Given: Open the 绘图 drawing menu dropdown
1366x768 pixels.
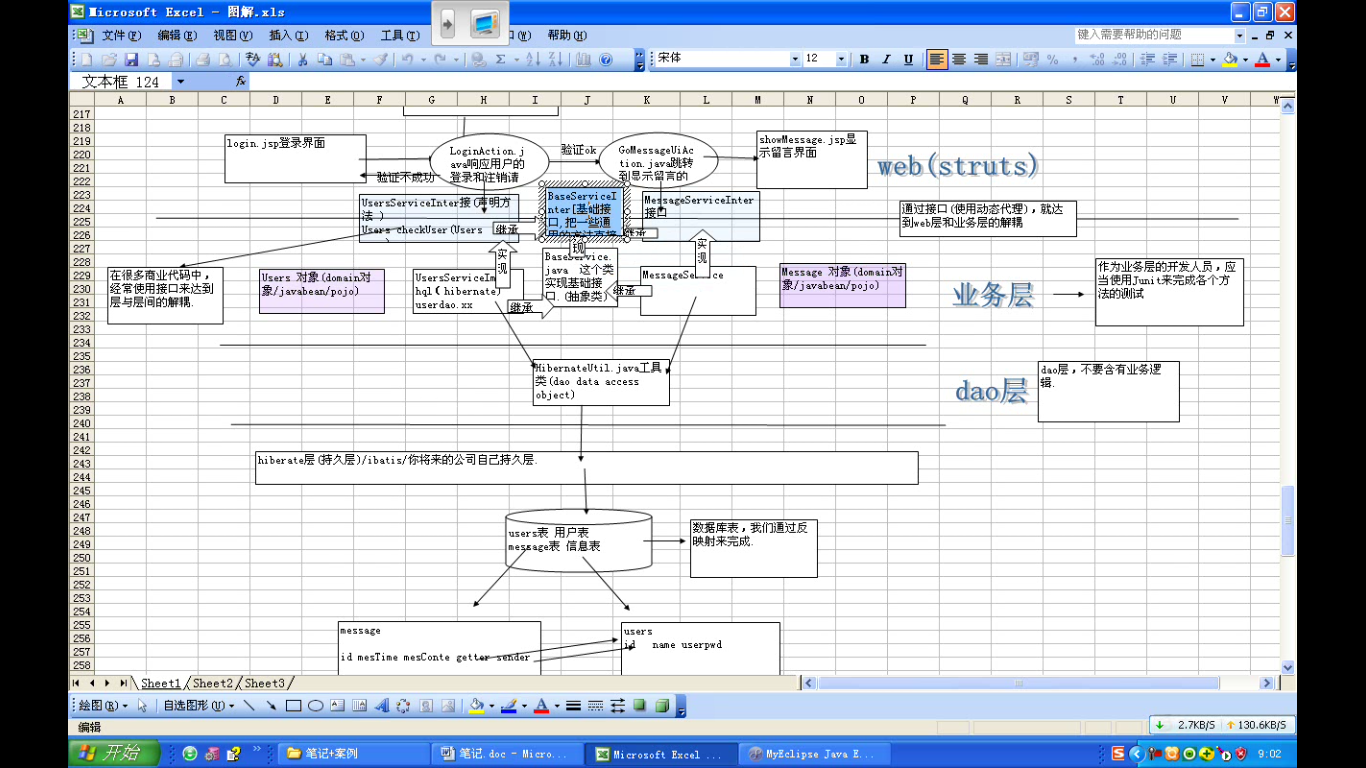Looking at the screenshot, I should pos(104,706).
